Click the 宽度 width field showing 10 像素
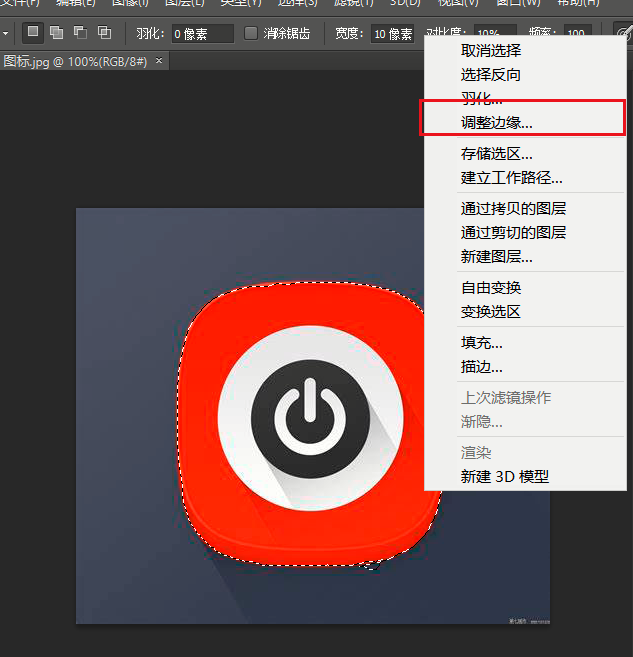The height and width of the screenshot is (657, 633). pyautogui.click(x=393, y=34)
